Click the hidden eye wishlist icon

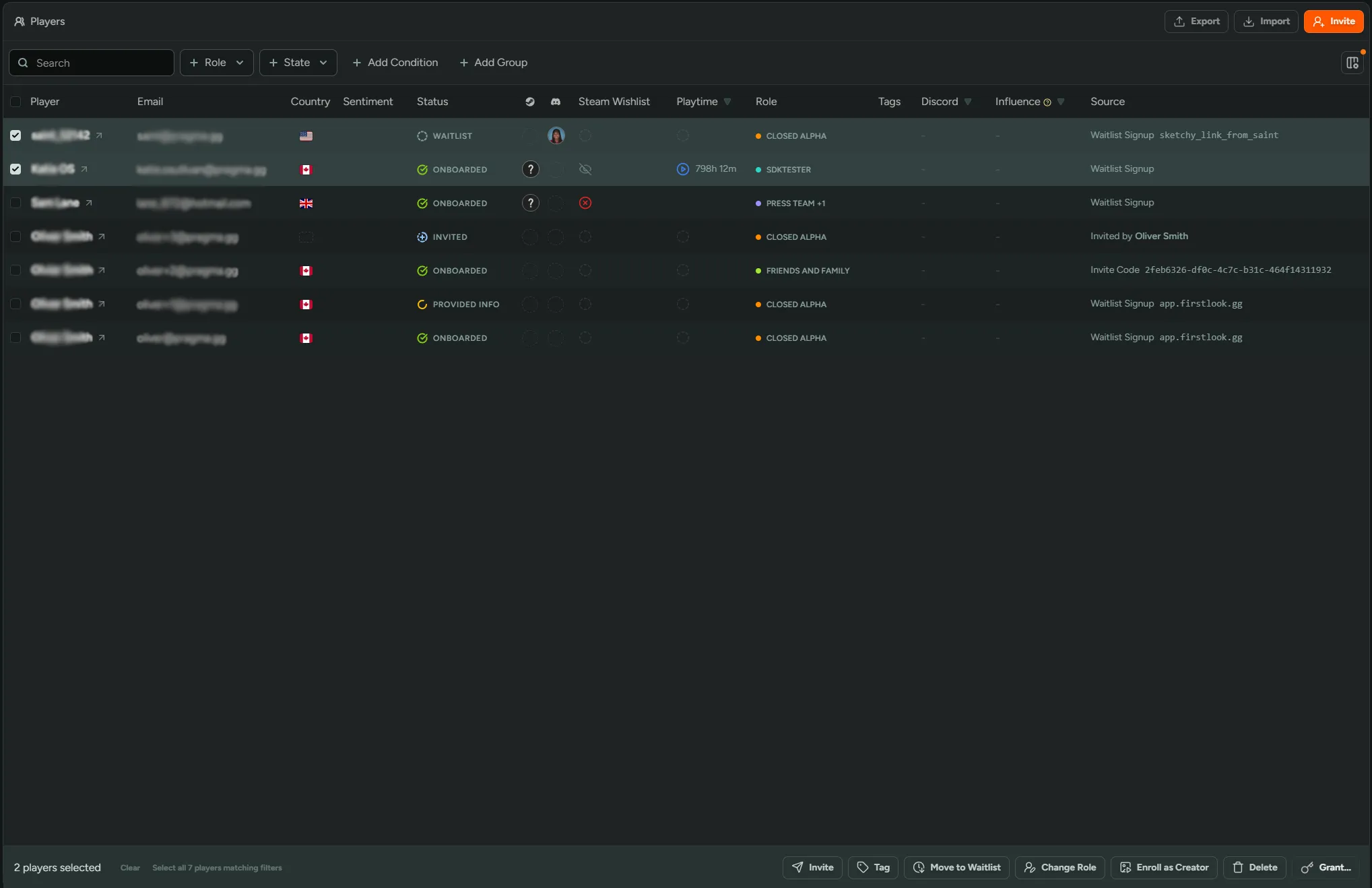pyautogui.click(x=585, y=169)
